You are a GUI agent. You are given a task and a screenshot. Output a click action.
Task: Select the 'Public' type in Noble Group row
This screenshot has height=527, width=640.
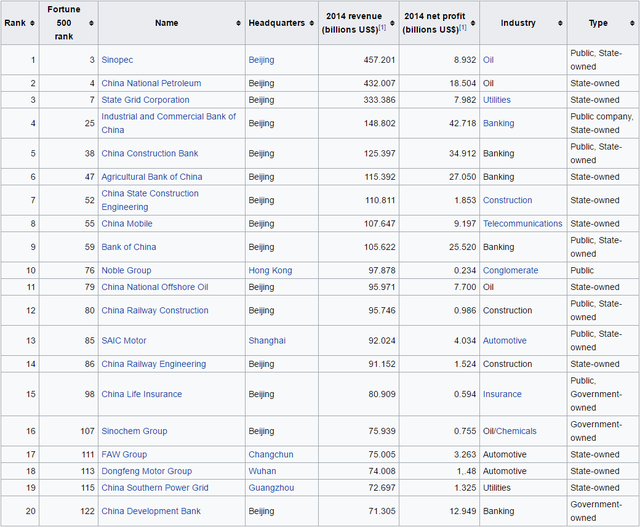[x=582, y=270]
